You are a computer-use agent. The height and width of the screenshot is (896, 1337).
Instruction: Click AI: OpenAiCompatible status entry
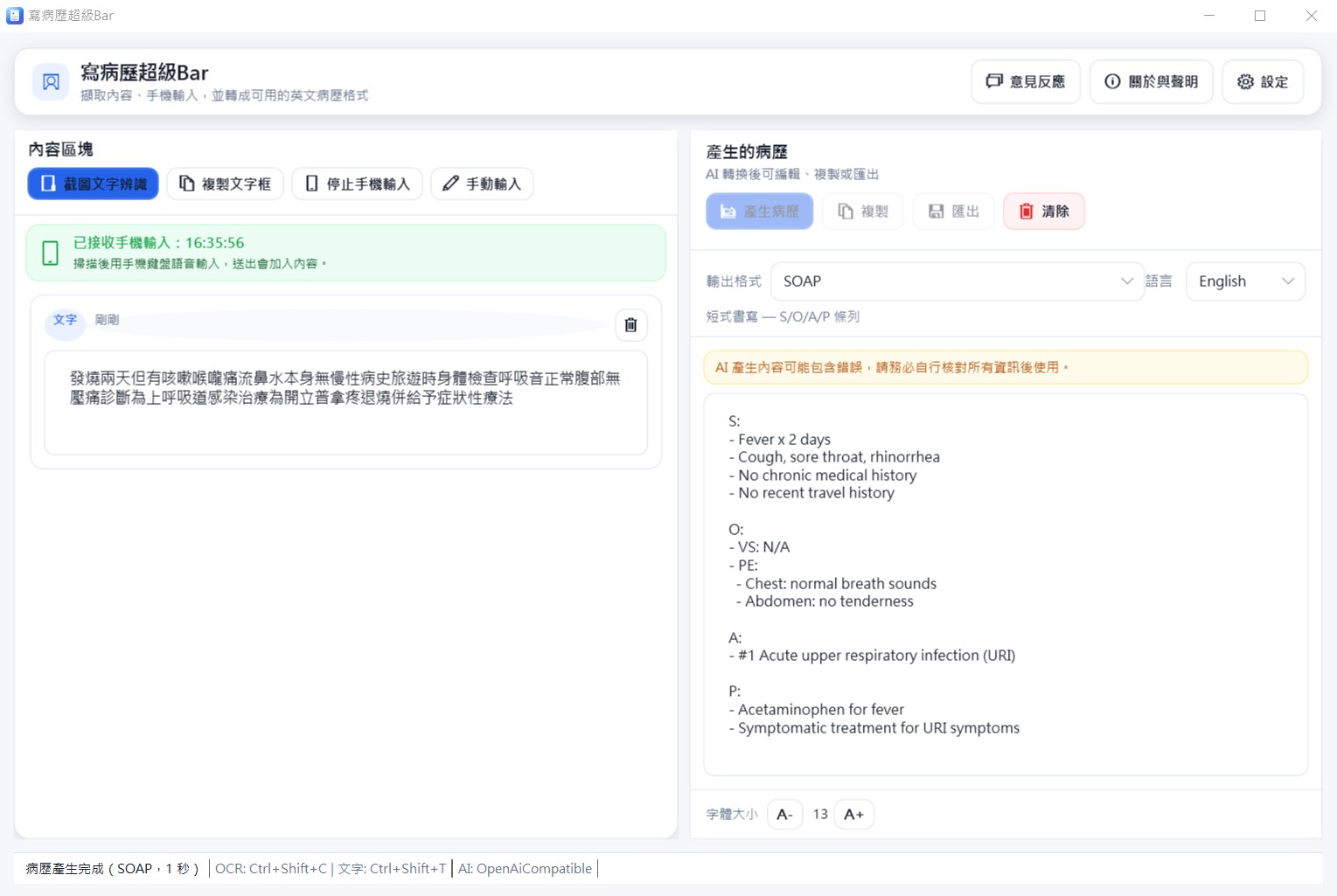[525, 869]
